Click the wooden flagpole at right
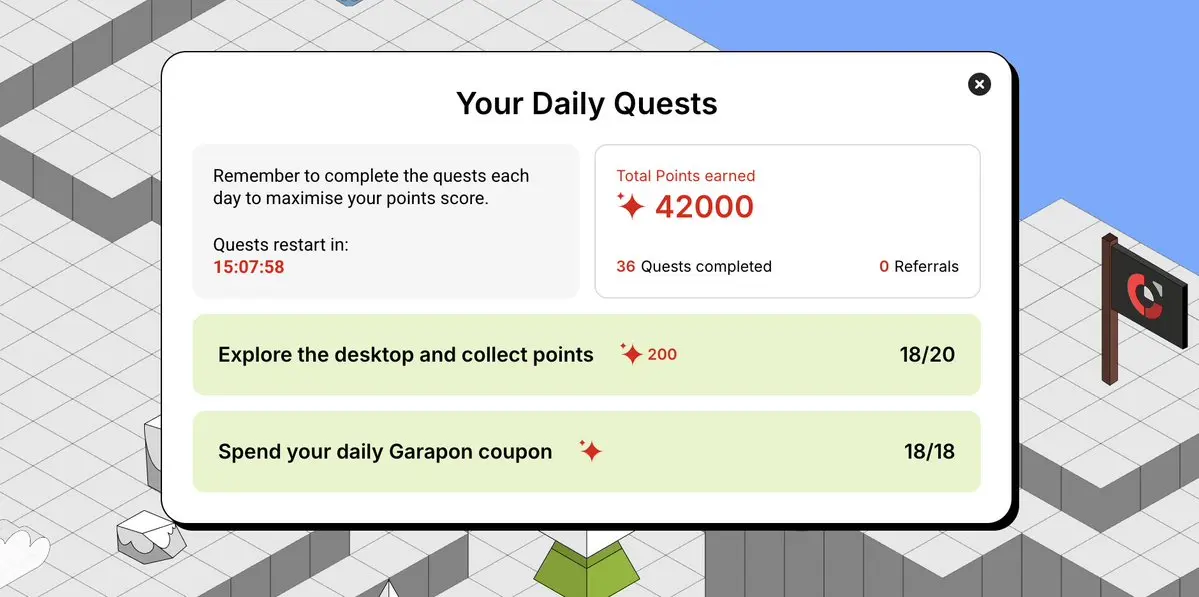Screen dimensions: 1199x597 pos(1110,310)
